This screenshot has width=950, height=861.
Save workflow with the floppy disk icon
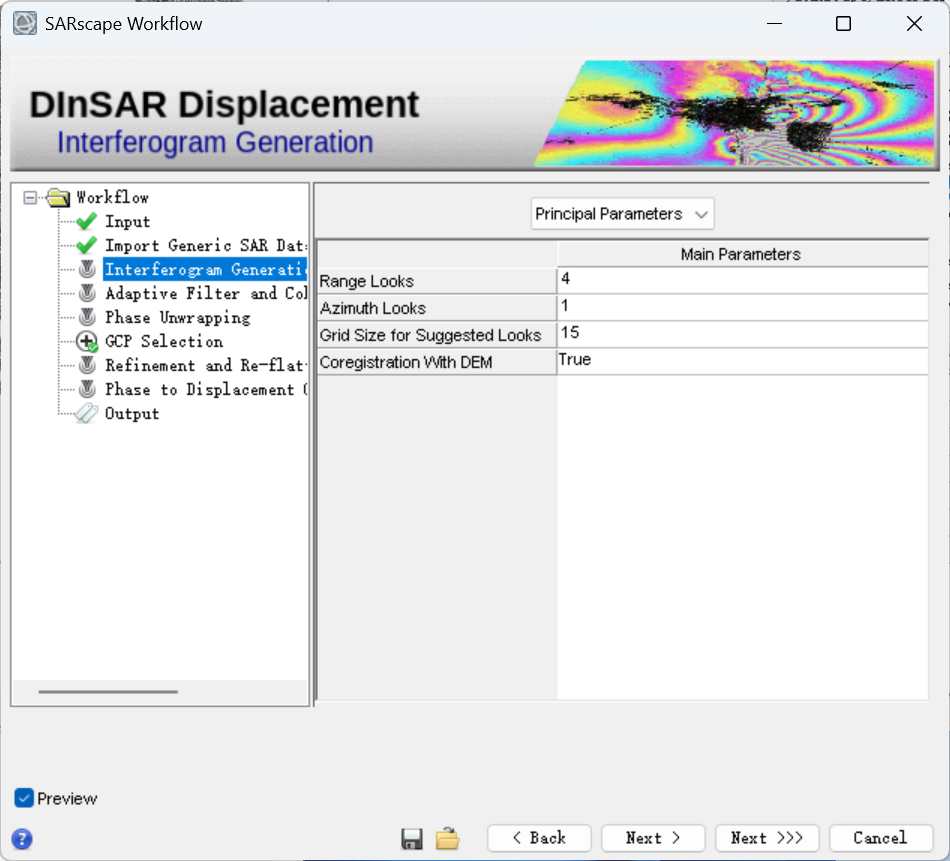point(412,839)
